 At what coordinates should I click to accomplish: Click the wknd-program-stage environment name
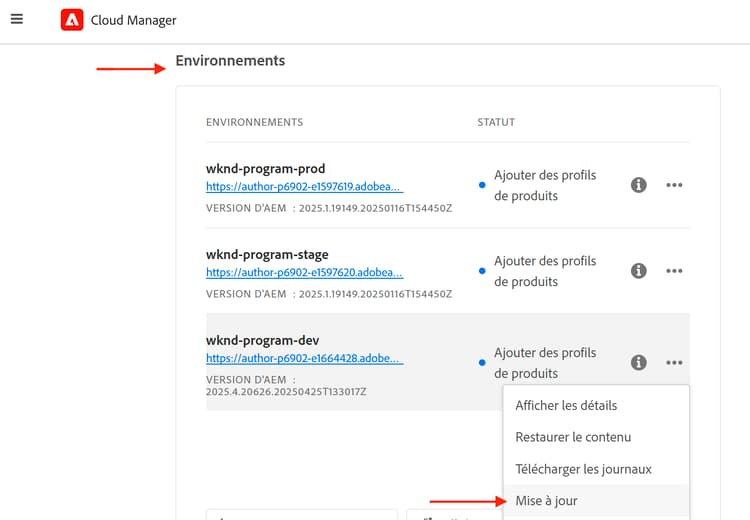(267, 254)
